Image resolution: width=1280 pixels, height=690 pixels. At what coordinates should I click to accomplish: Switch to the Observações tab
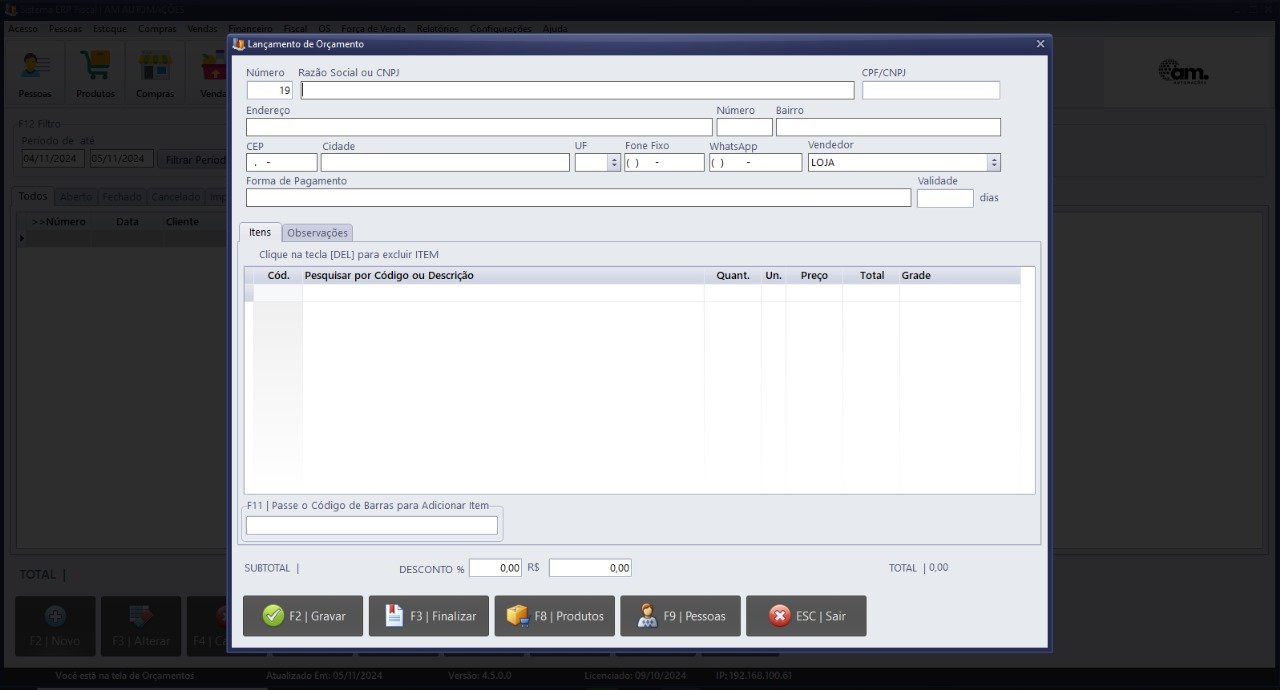317,233
